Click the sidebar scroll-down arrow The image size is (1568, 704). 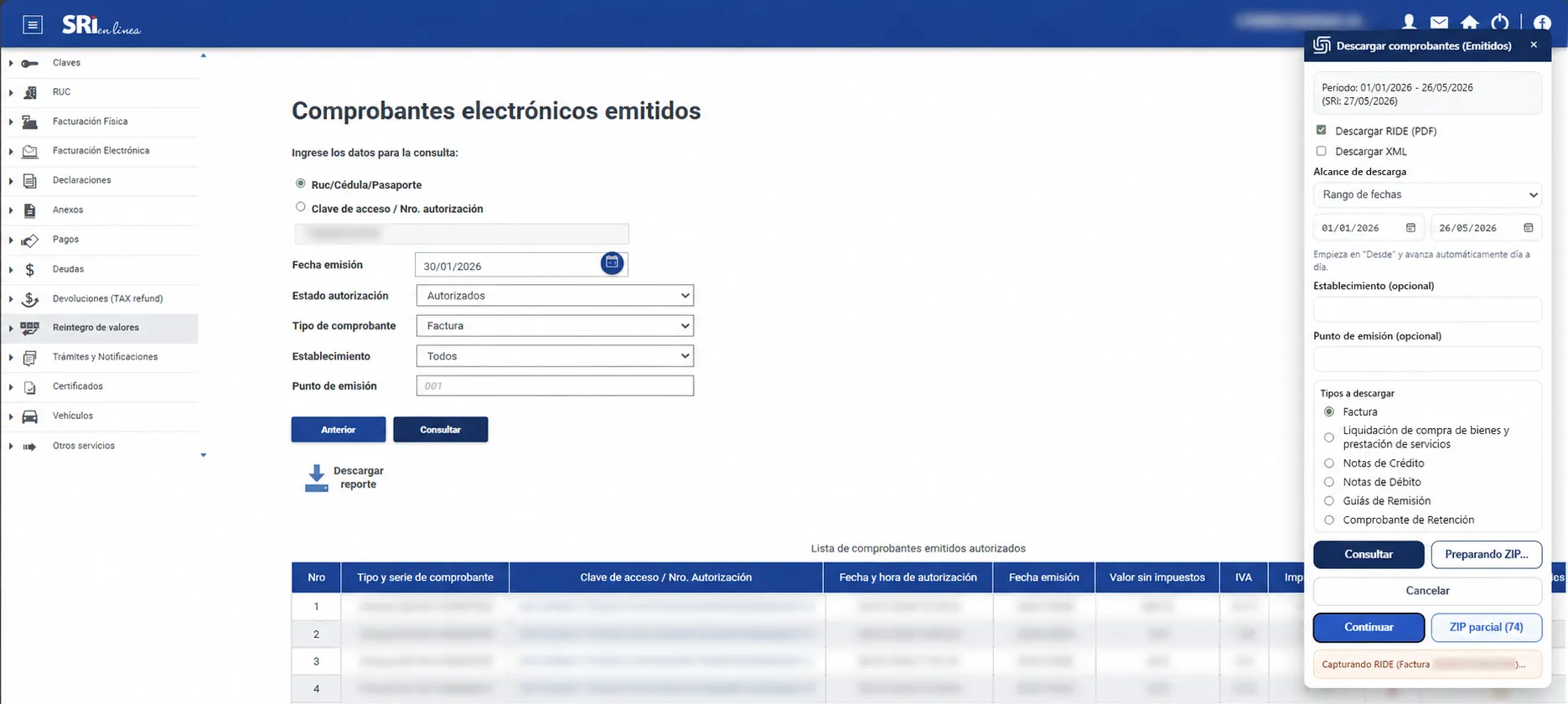click(204, 456)
